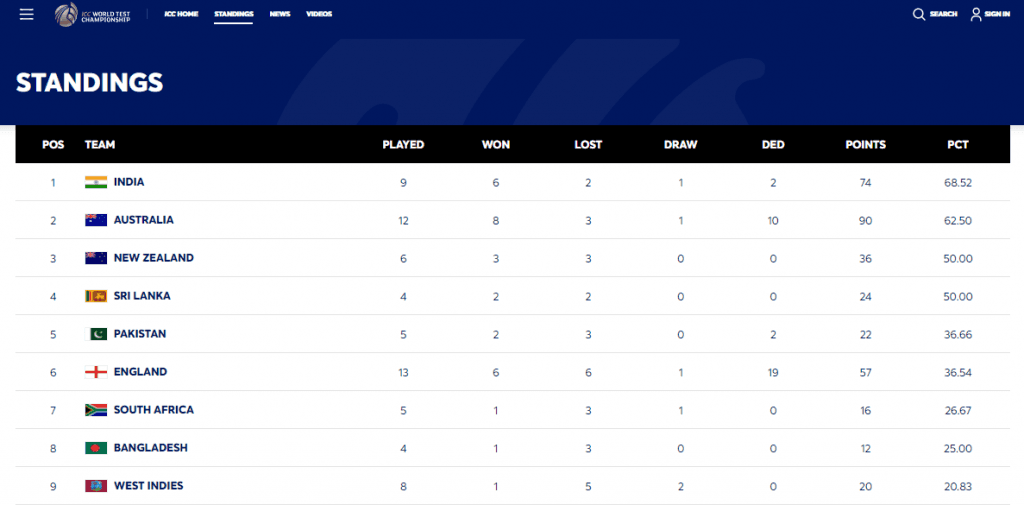Click the West Indies team name
The height and width of the screenshot is (505, 1024).
(x=148, y=486)
